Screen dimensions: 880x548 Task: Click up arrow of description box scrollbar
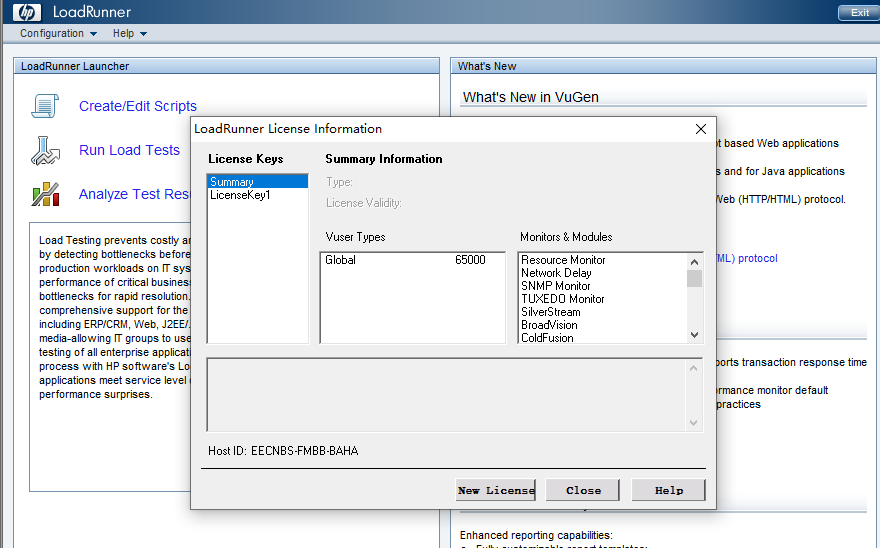[x=693, y=368]
